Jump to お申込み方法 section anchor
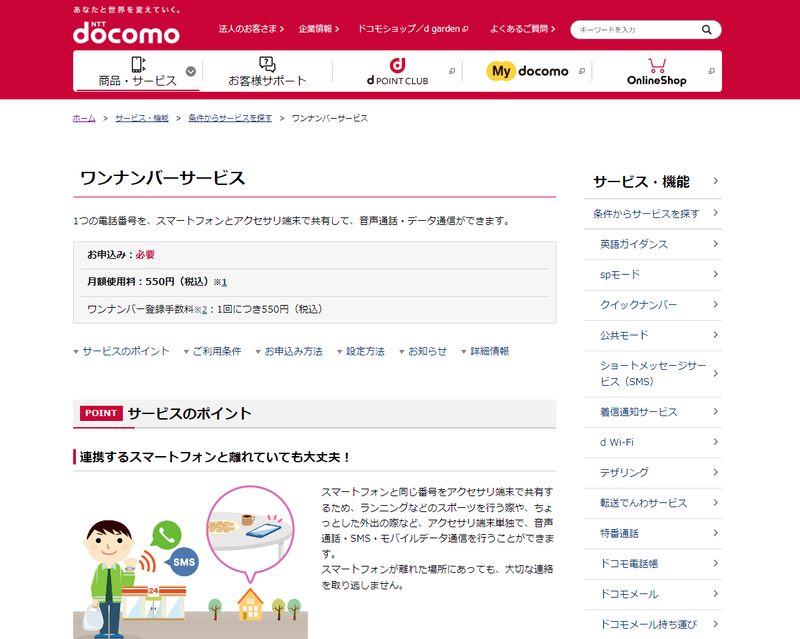The image size is (800, 639). (293, 352)
